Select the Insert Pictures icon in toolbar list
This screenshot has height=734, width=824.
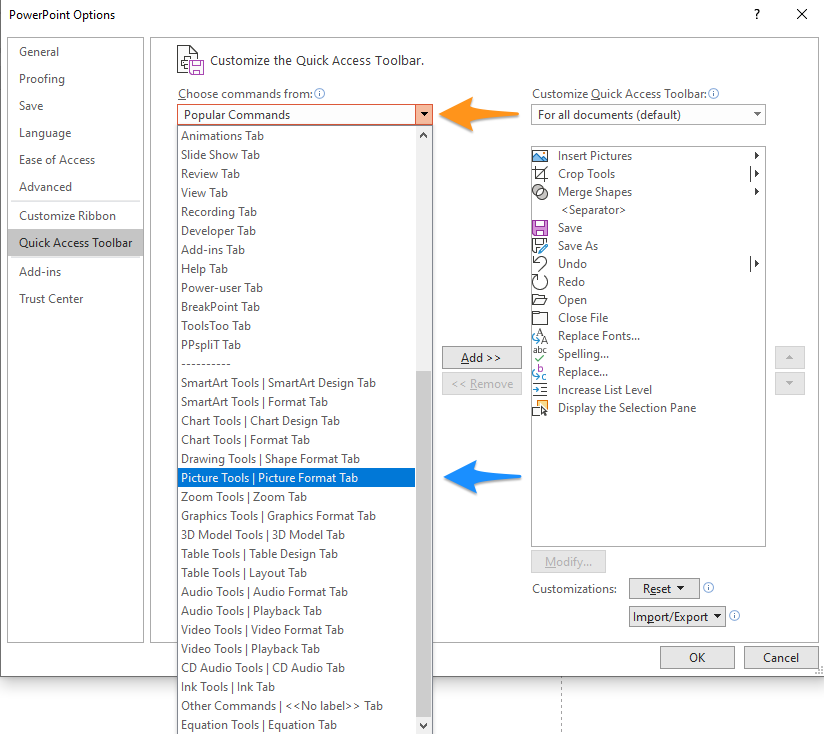coord(540,156)
